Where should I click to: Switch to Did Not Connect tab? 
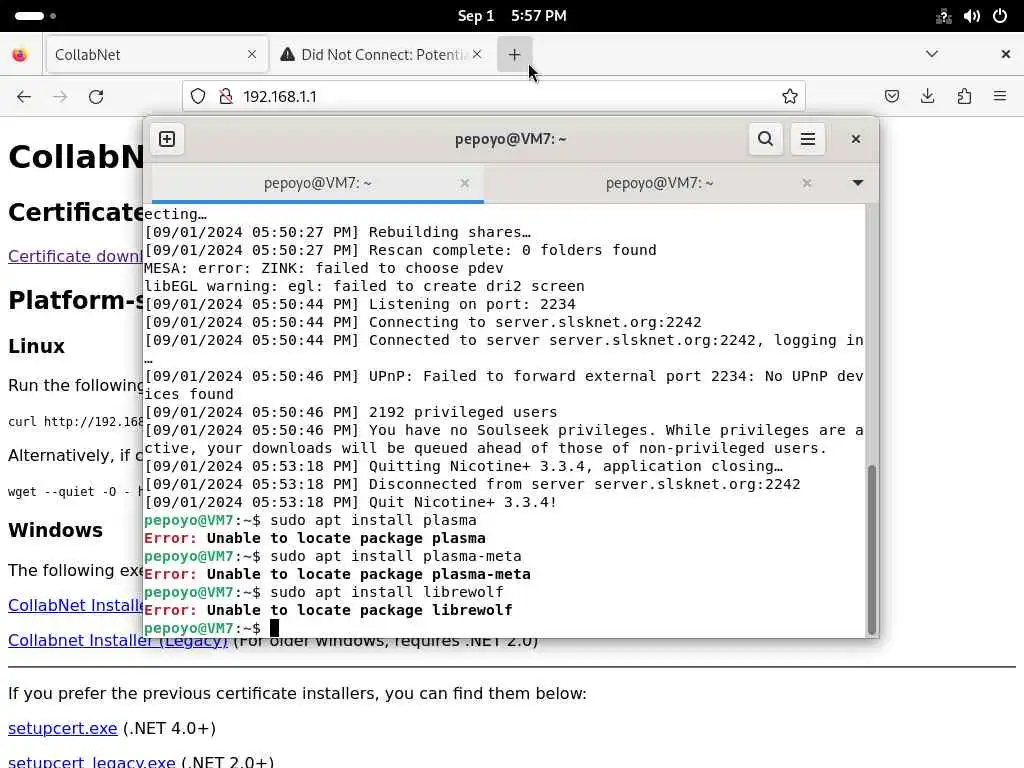click(x=382, y=54)
